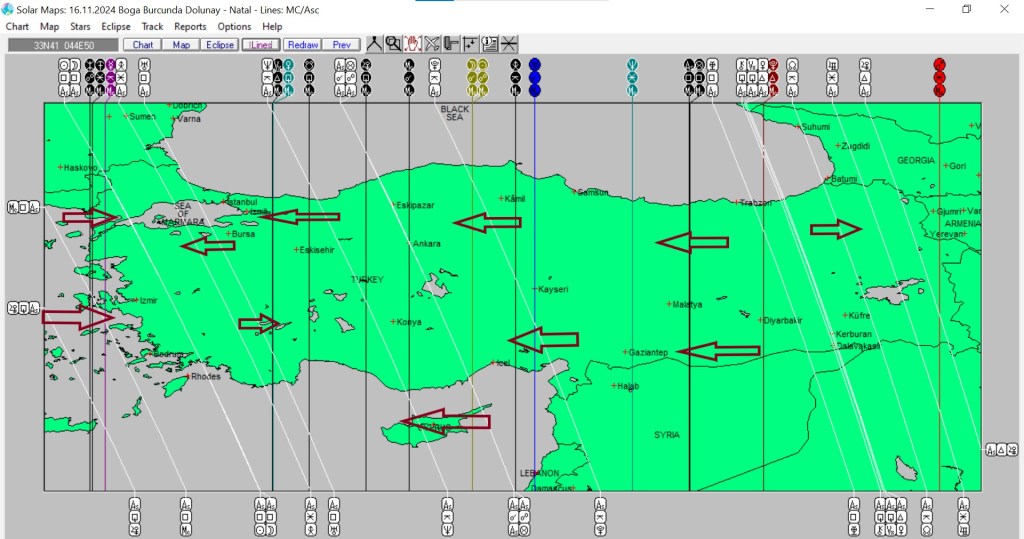
Task: Click the Ankara city label on map
Action: [x=426, y=243]
